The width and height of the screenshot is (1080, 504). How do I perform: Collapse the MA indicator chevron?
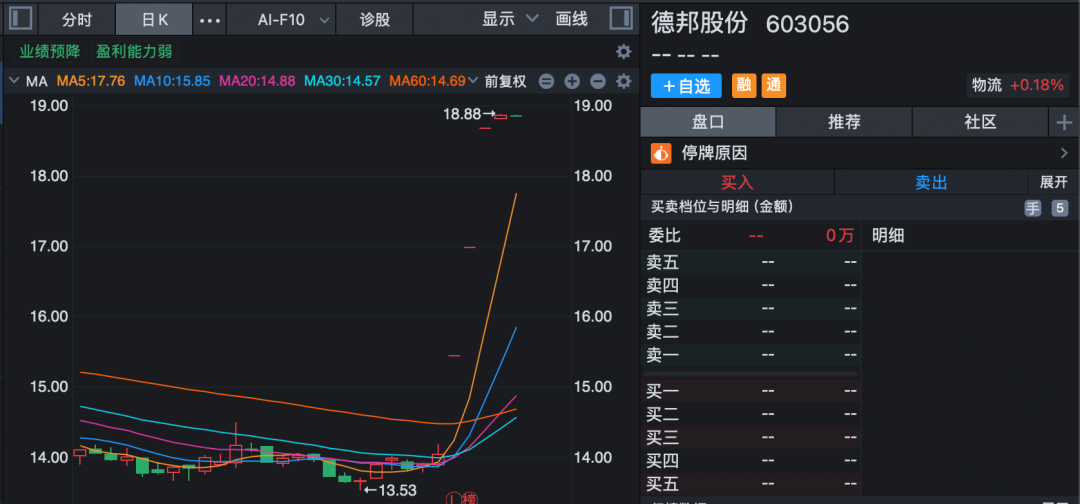(x=13, y=81)
